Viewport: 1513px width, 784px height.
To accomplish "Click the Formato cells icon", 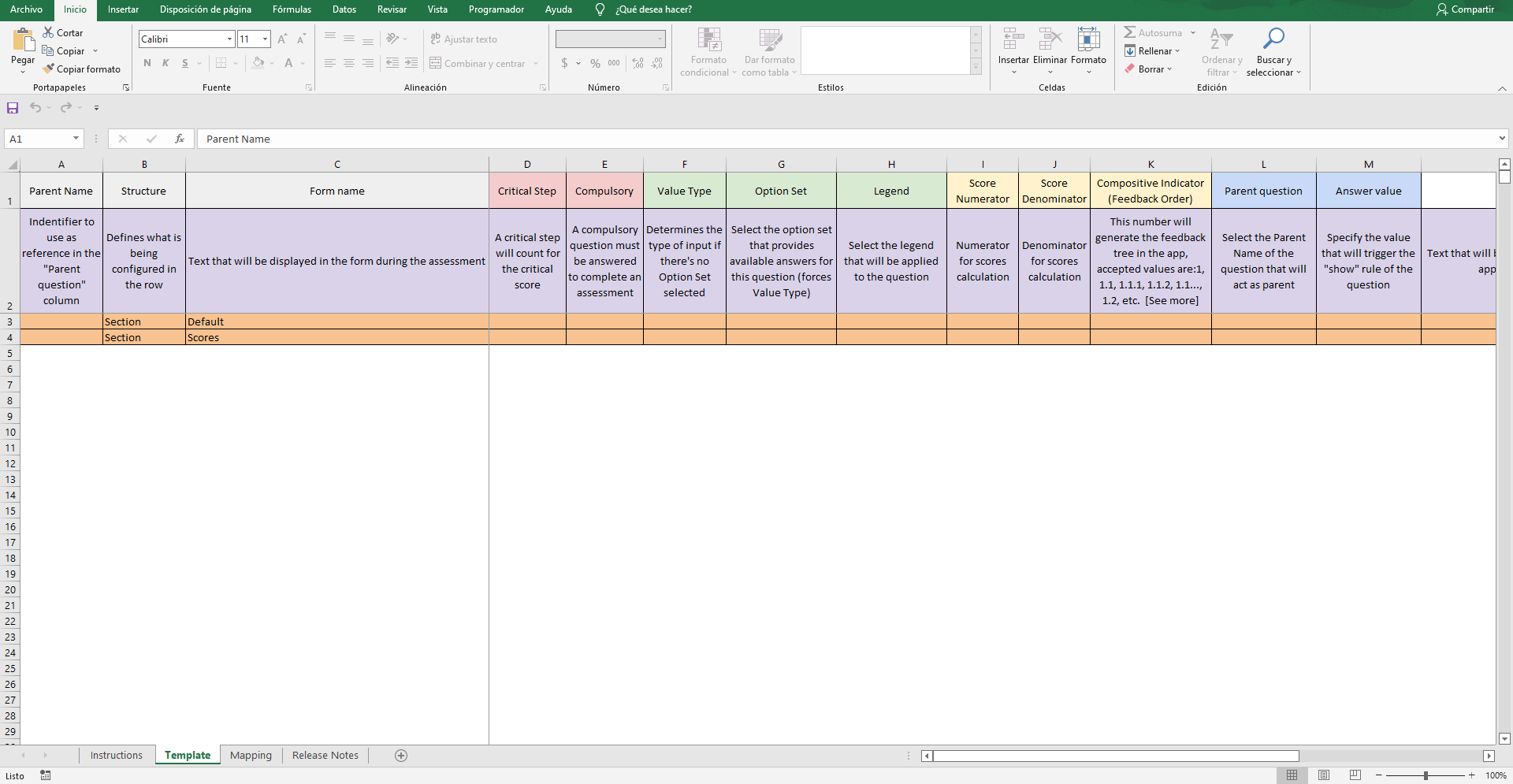I will 1088,39.
